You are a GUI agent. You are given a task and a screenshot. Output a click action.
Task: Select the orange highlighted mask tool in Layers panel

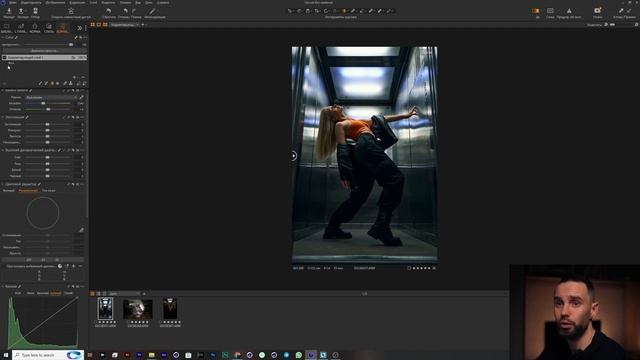tap(52, 83)
